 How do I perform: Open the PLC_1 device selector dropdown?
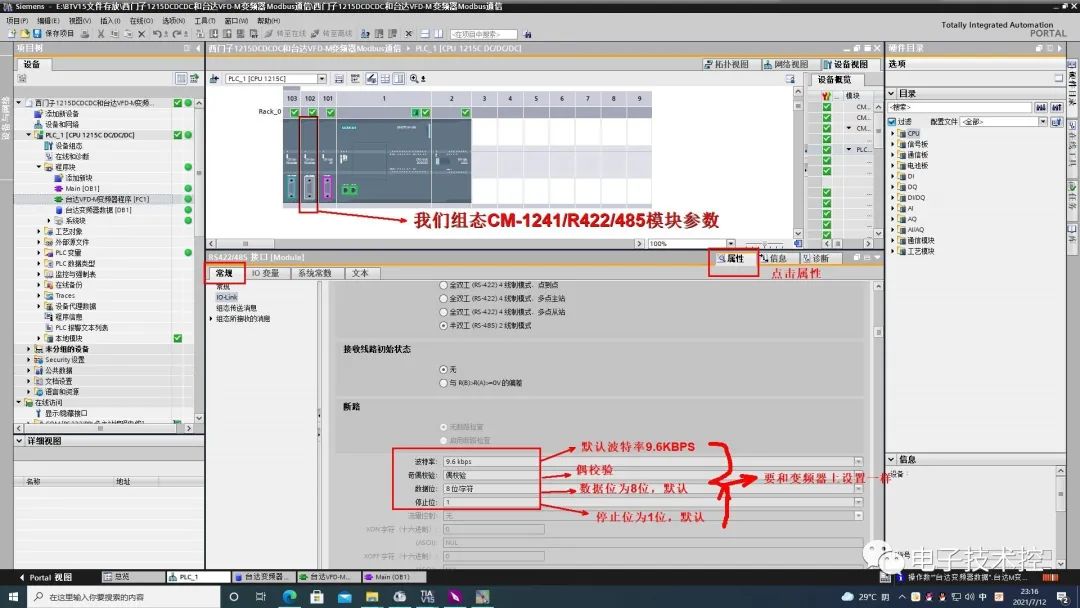[322, 78]
